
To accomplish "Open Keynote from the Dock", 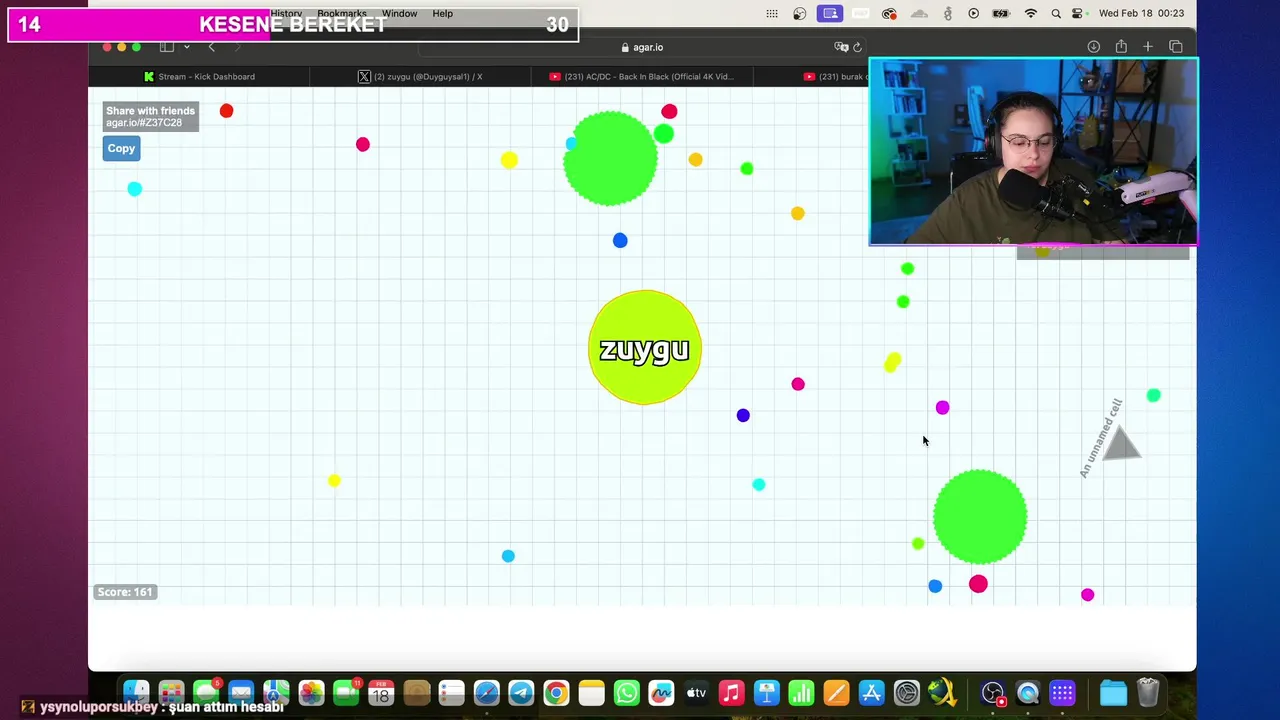I will [766, 693].
